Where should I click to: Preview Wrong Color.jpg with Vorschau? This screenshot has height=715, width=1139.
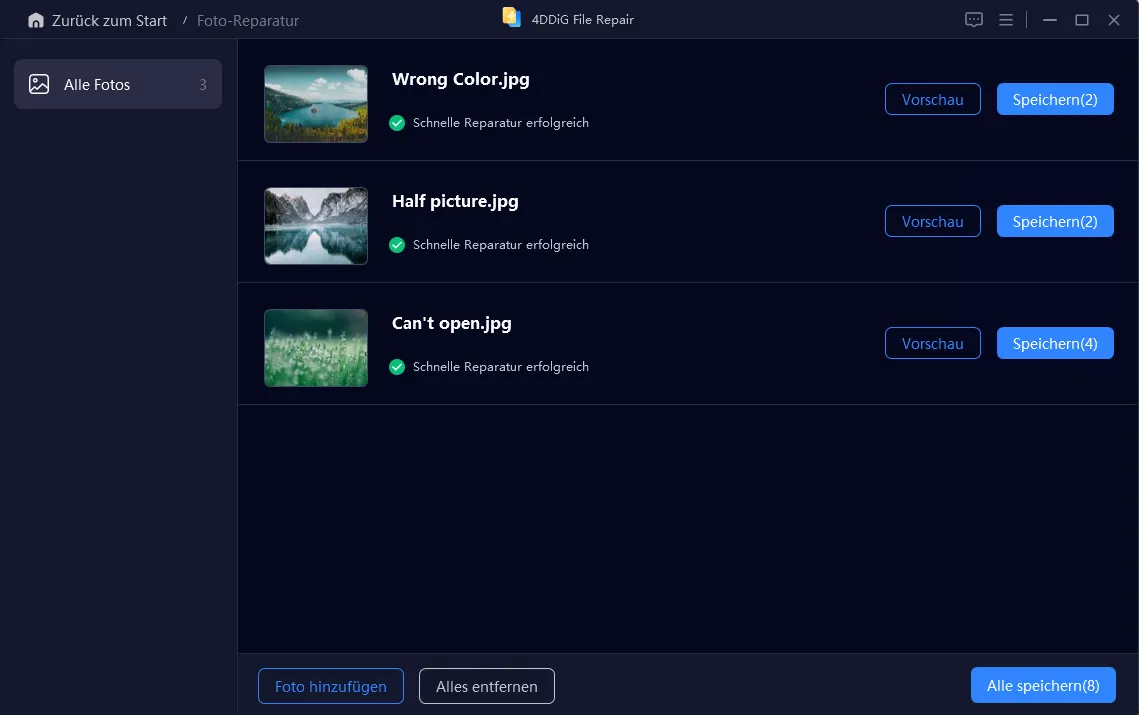tap(932, 99)
